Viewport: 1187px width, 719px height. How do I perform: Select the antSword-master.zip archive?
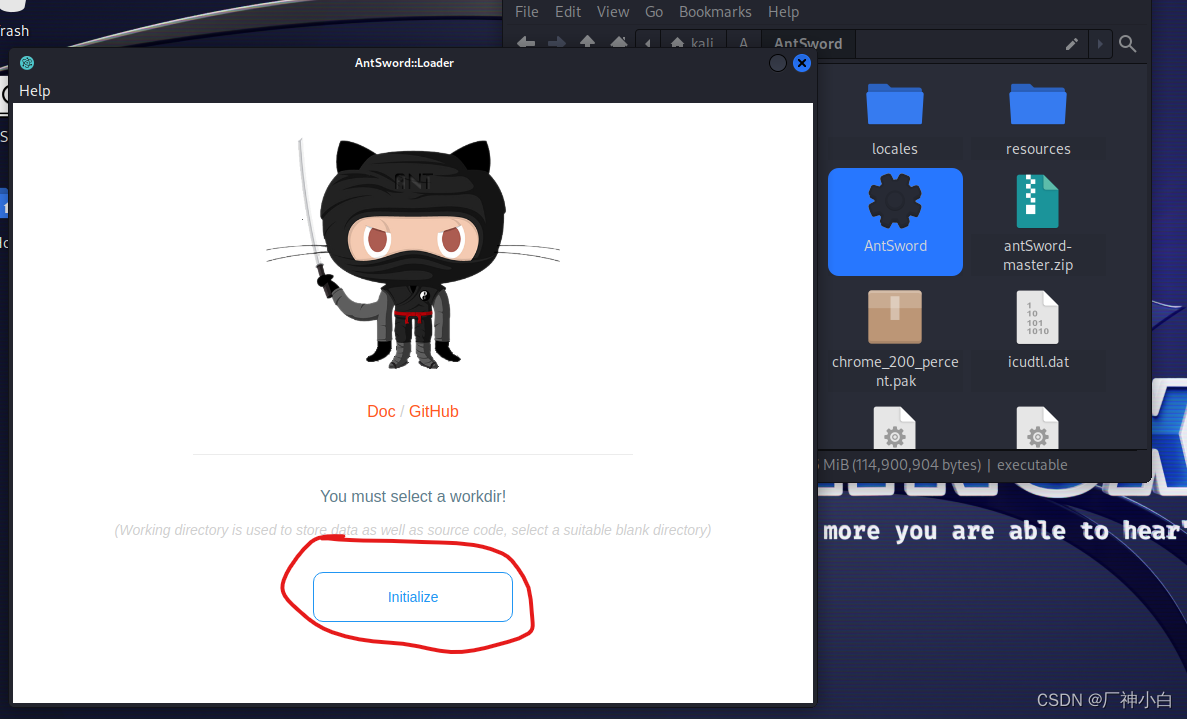(1038, 223)
